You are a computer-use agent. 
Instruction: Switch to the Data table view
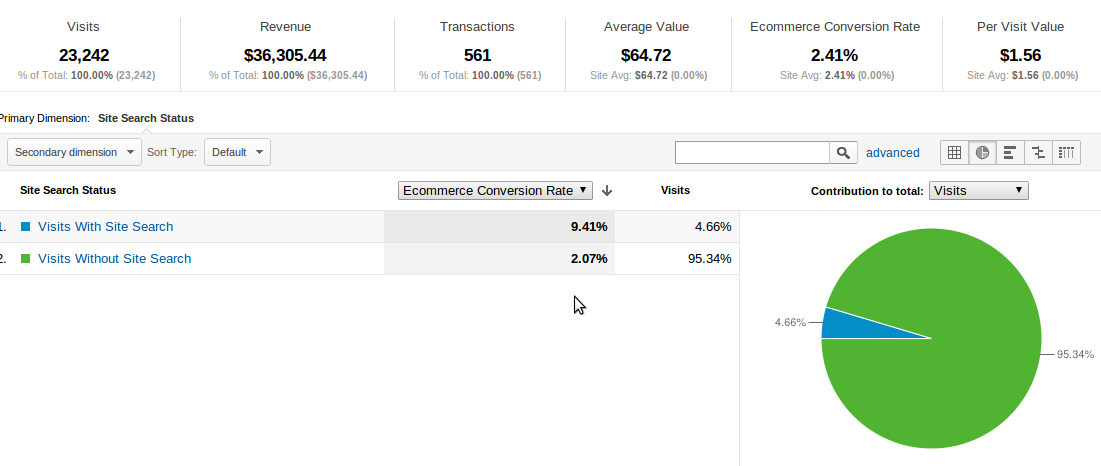pos(954,153)
